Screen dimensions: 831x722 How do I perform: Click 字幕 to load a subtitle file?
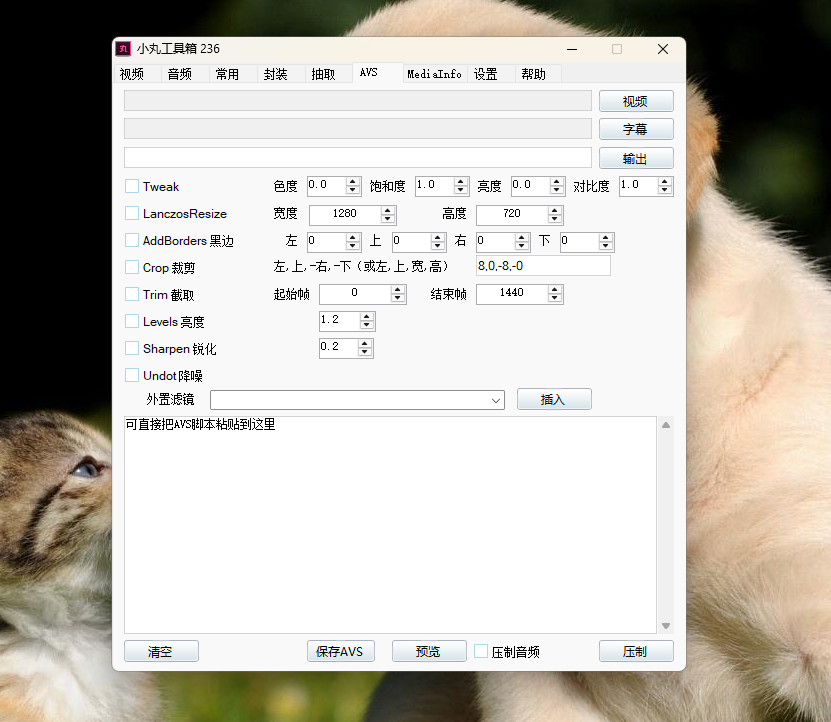pos(636,128)
